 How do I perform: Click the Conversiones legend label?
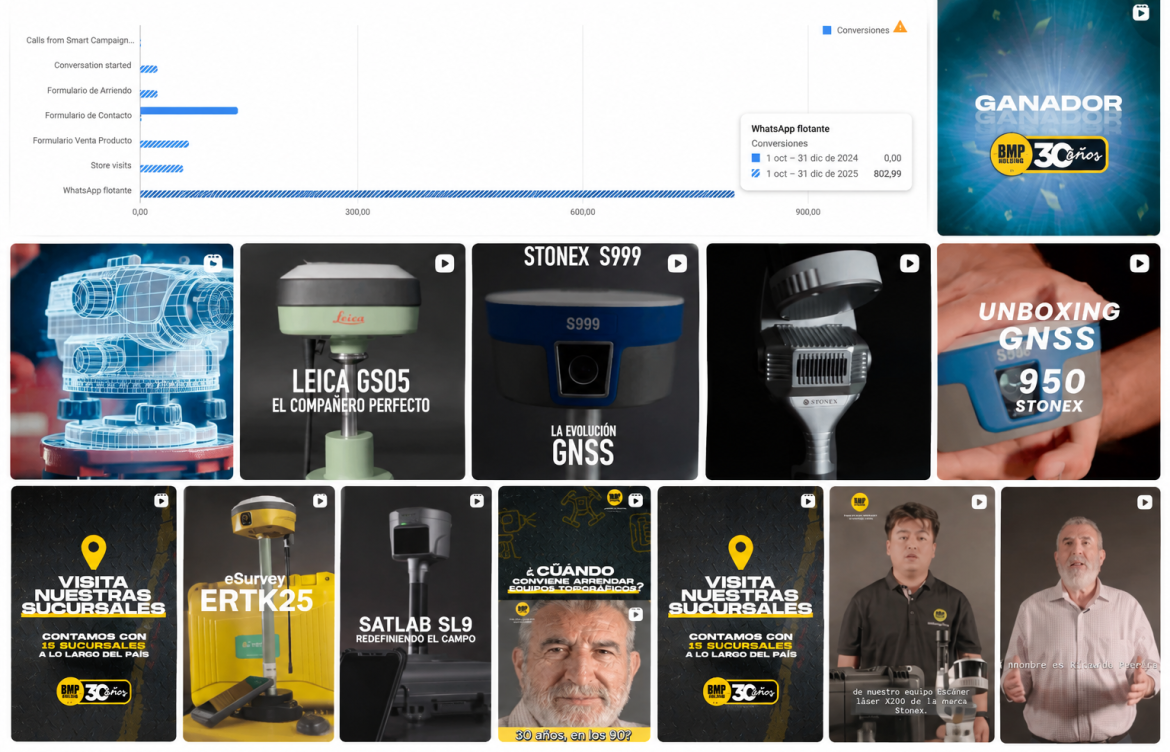click(x=863, y=31)
